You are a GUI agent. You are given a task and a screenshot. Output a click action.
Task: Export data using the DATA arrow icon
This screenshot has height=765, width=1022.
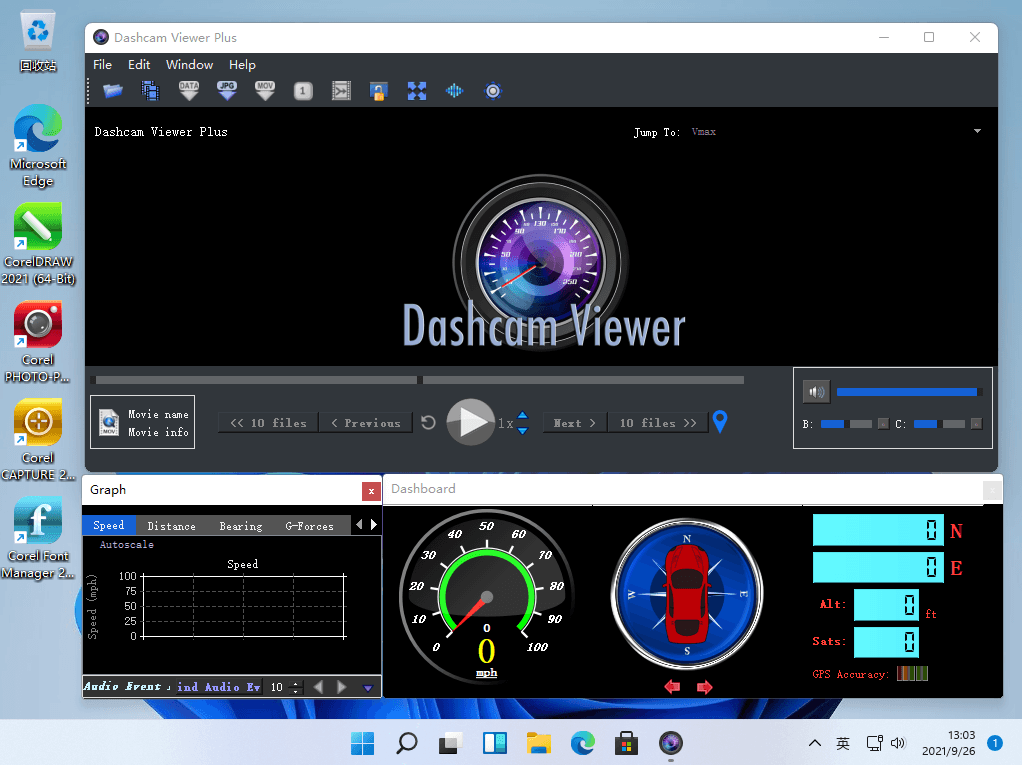point(189,91)
